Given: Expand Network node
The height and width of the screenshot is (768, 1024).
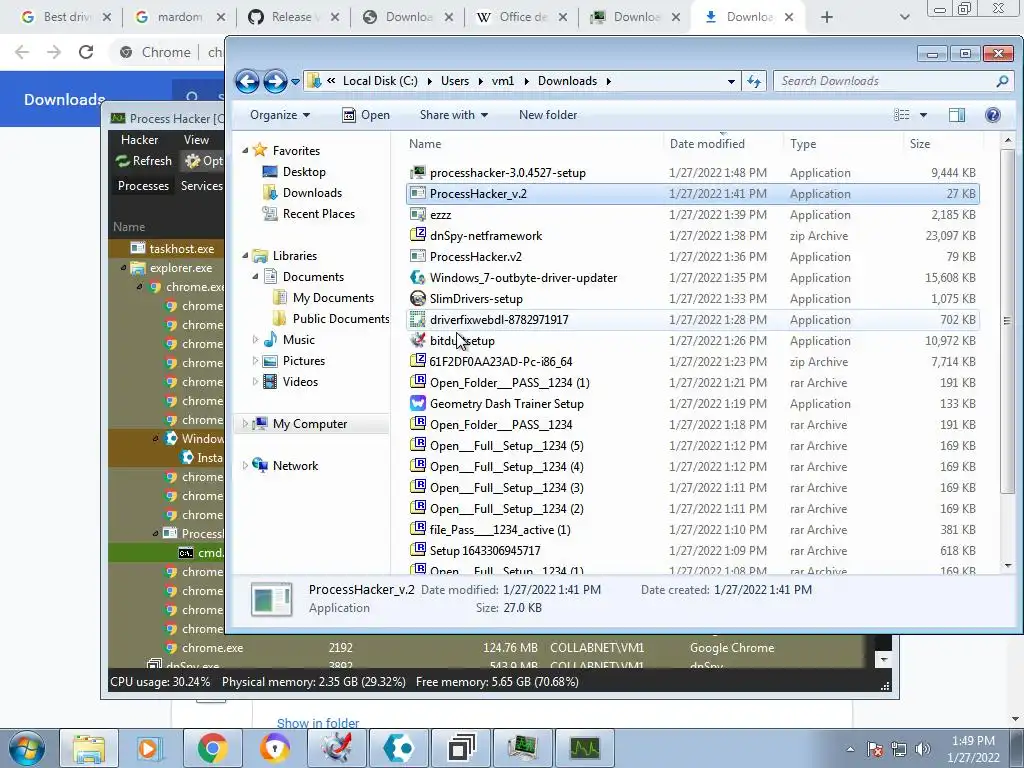Looking at the screenshot, I should (245, 466).
